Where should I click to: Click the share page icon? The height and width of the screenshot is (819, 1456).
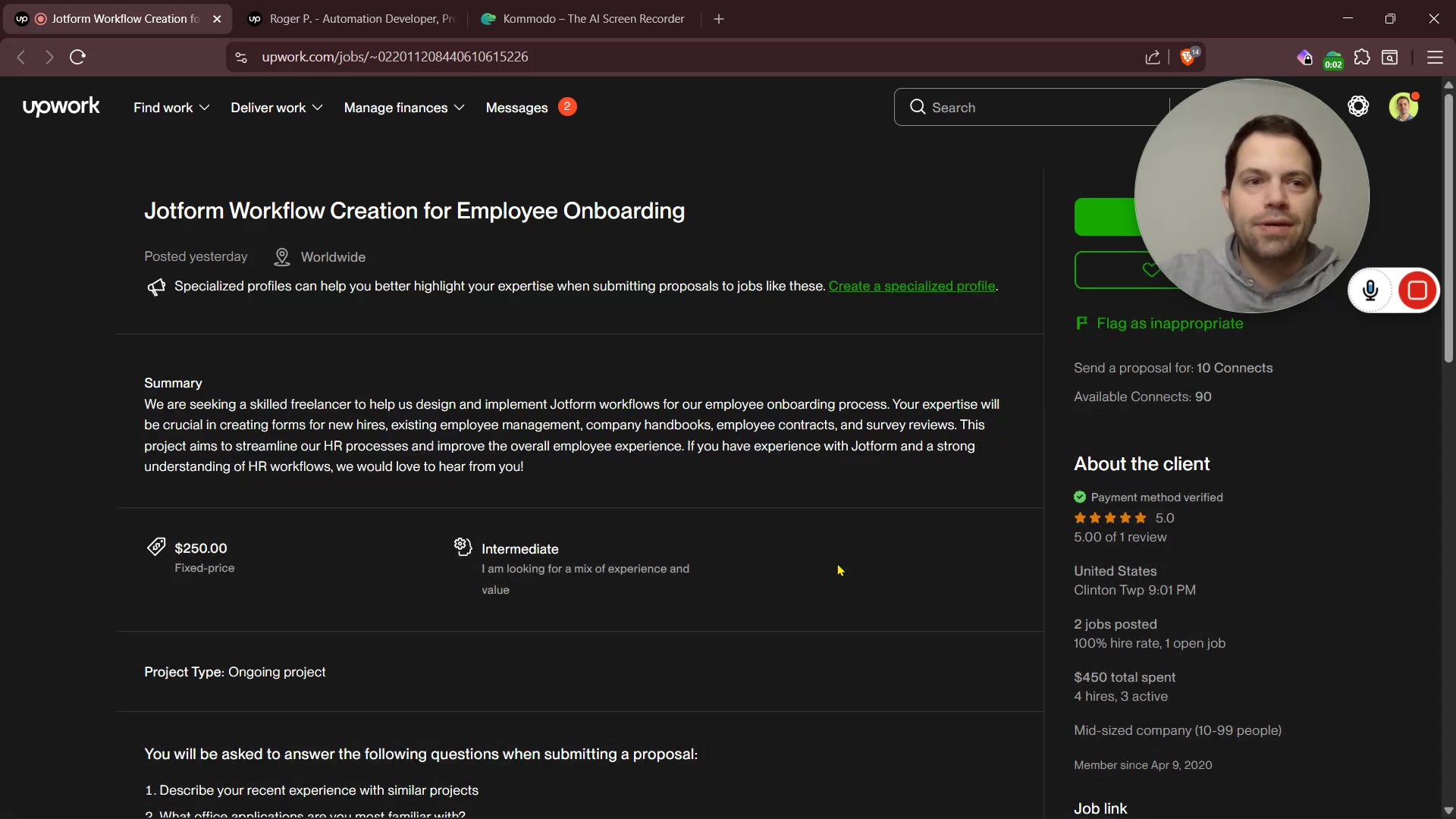(x=1153, y=57)
